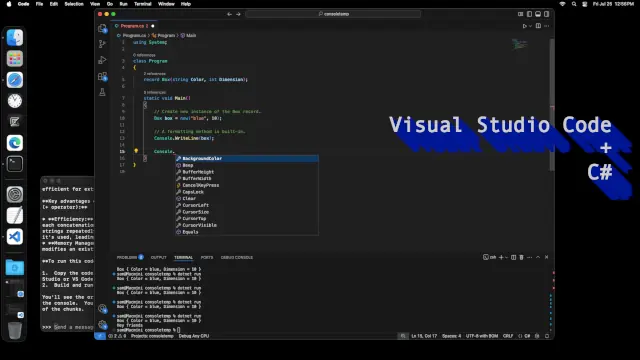Toggle the primary sidebar layout button
Viewport: 640px width, 360px height.
[x=529, y=14]
